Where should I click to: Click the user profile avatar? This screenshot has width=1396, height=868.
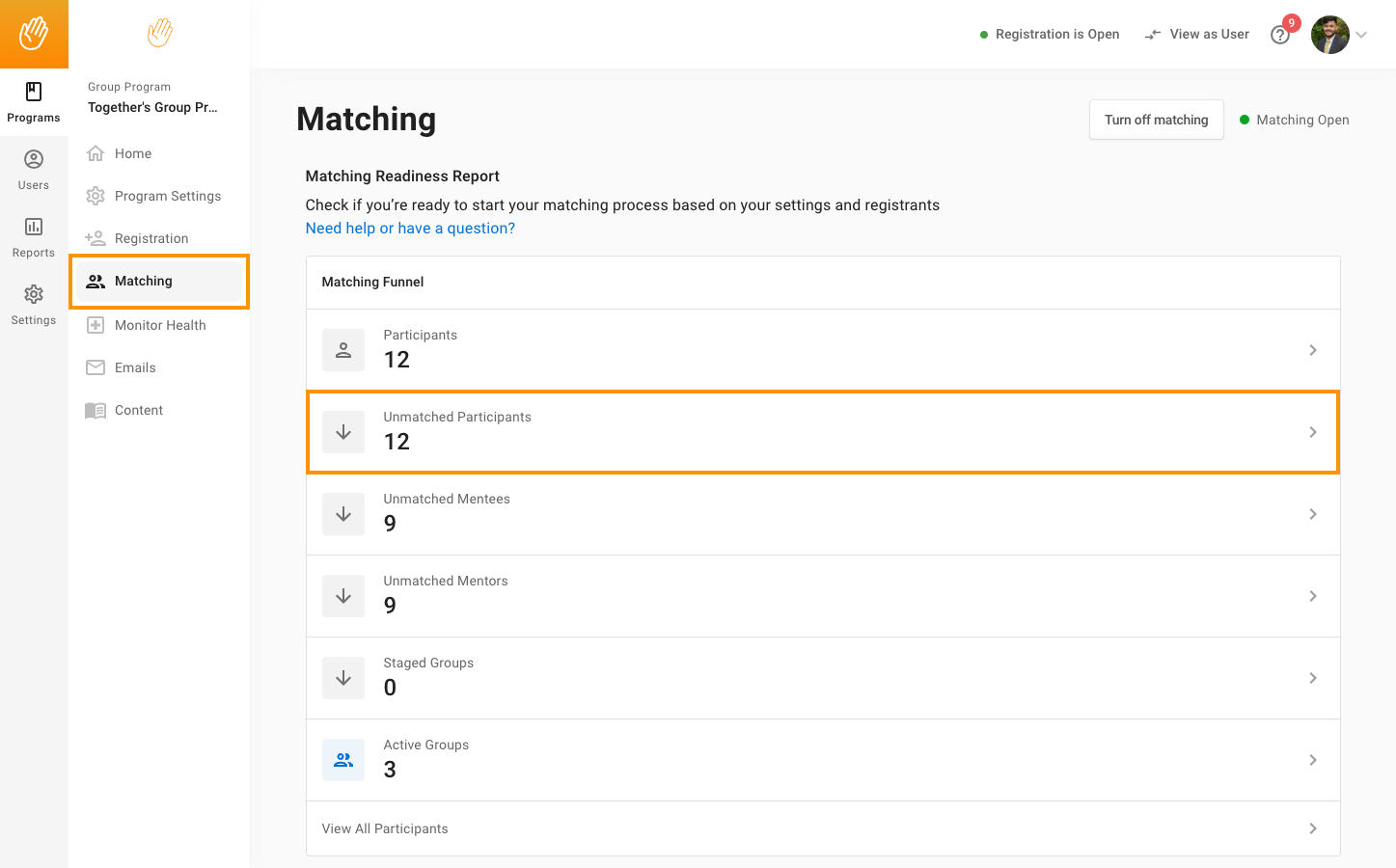(1330, 35)
